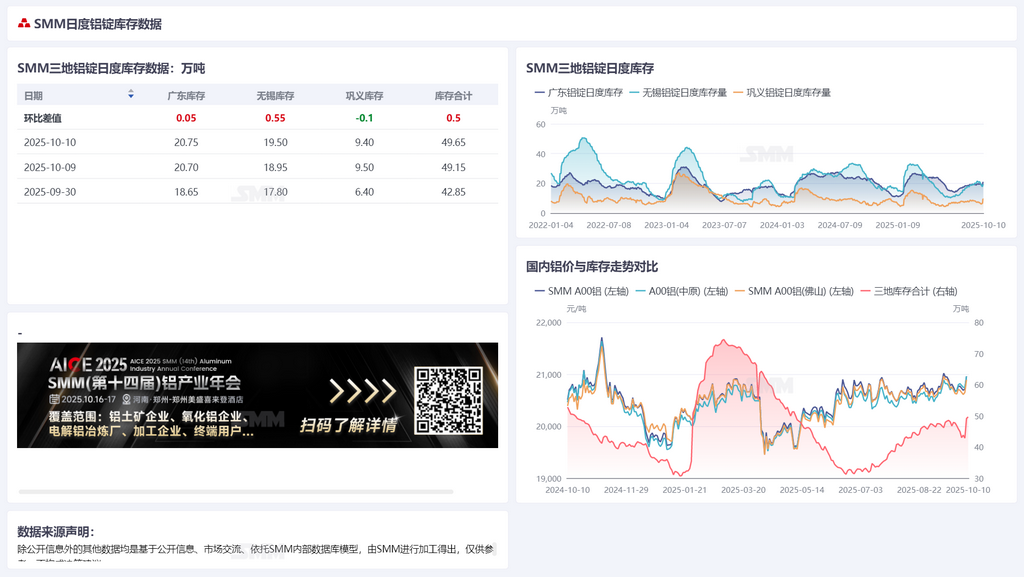Click the 49.65 total inventory cell
This screenshot has height=577, width=1024.
pyautogui.click(x=453, y=142)
